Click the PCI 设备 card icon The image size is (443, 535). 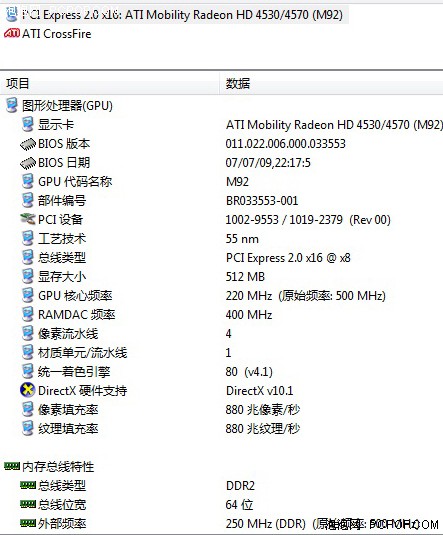tap(28, 219)
